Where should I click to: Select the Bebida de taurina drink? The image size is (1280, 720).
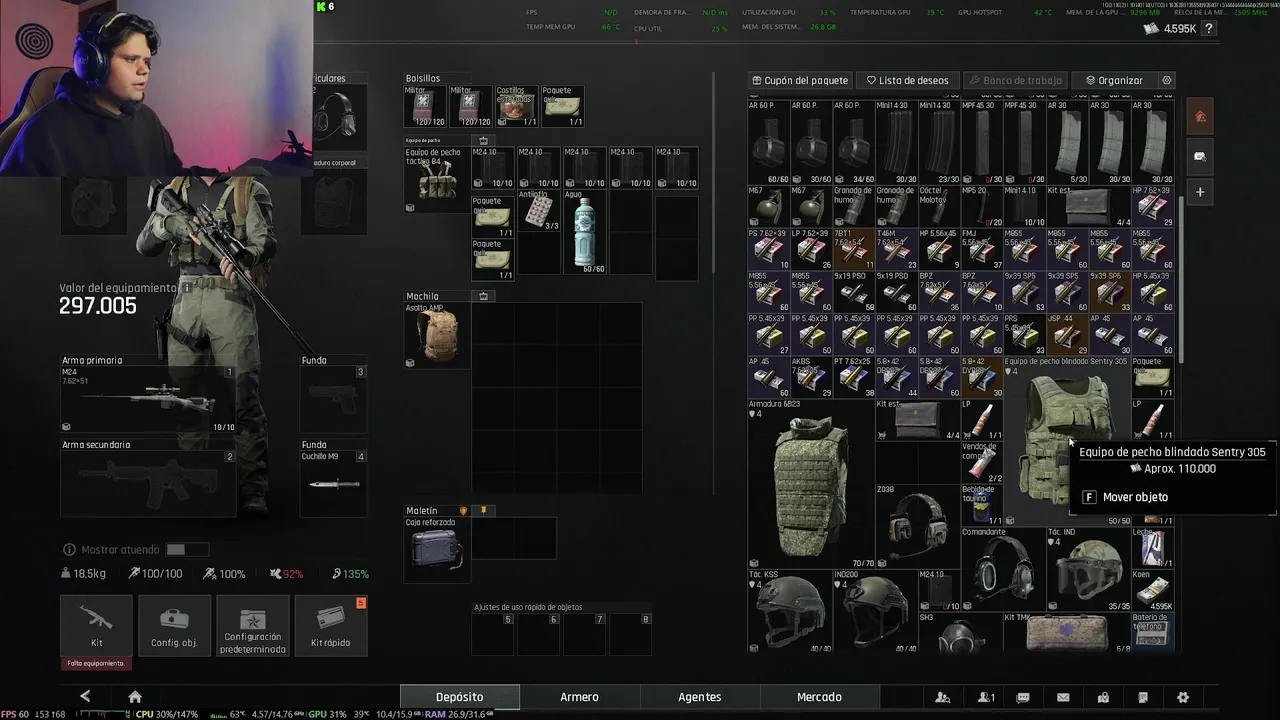click(x=981, y=505)
